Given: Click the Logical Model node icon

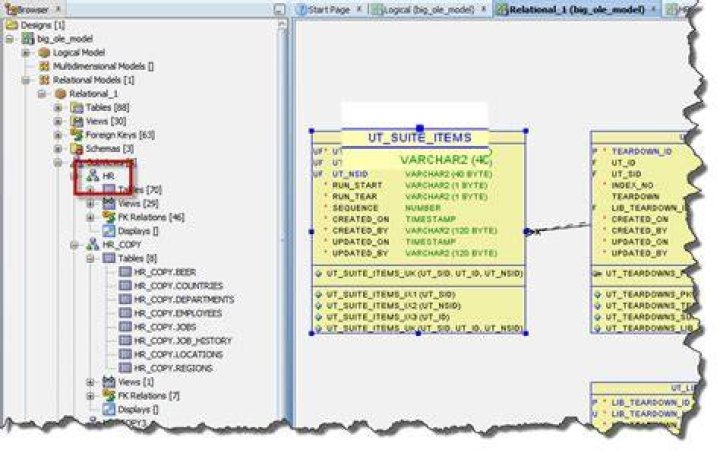Looking at the screenshot, I should pyautogui.click(x=44, y=52).
